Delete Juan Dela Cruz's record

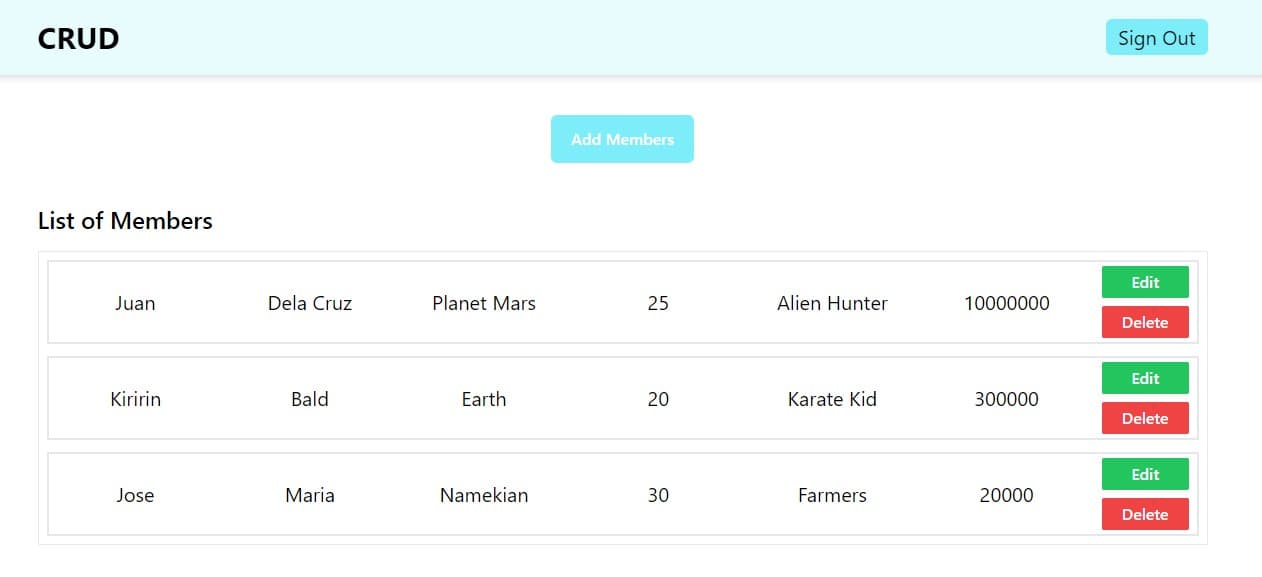point(1145,322)
